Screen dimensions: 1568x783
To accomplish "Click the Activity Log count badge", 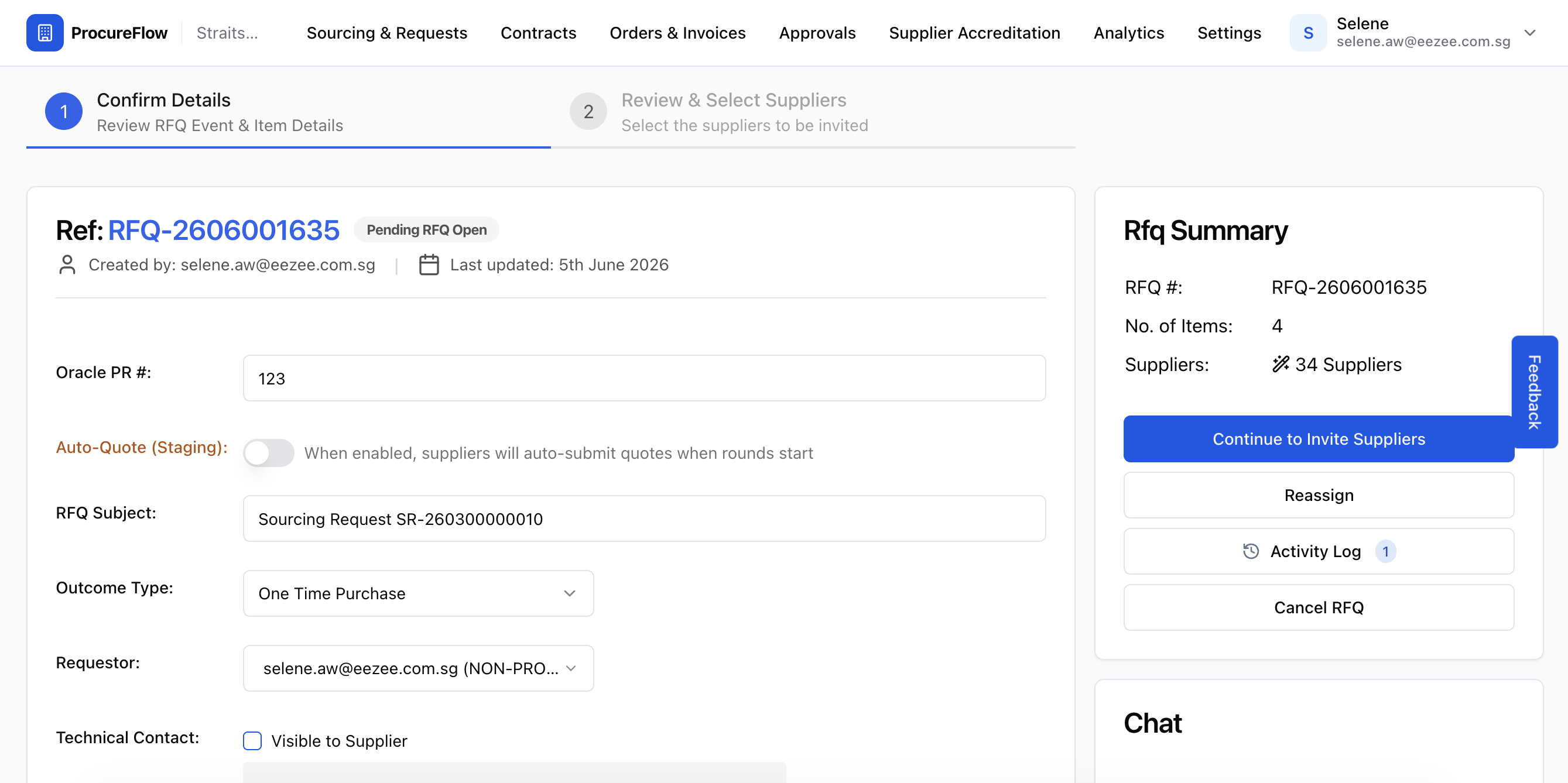I will pyautogui.click(x=1385, y=551).
